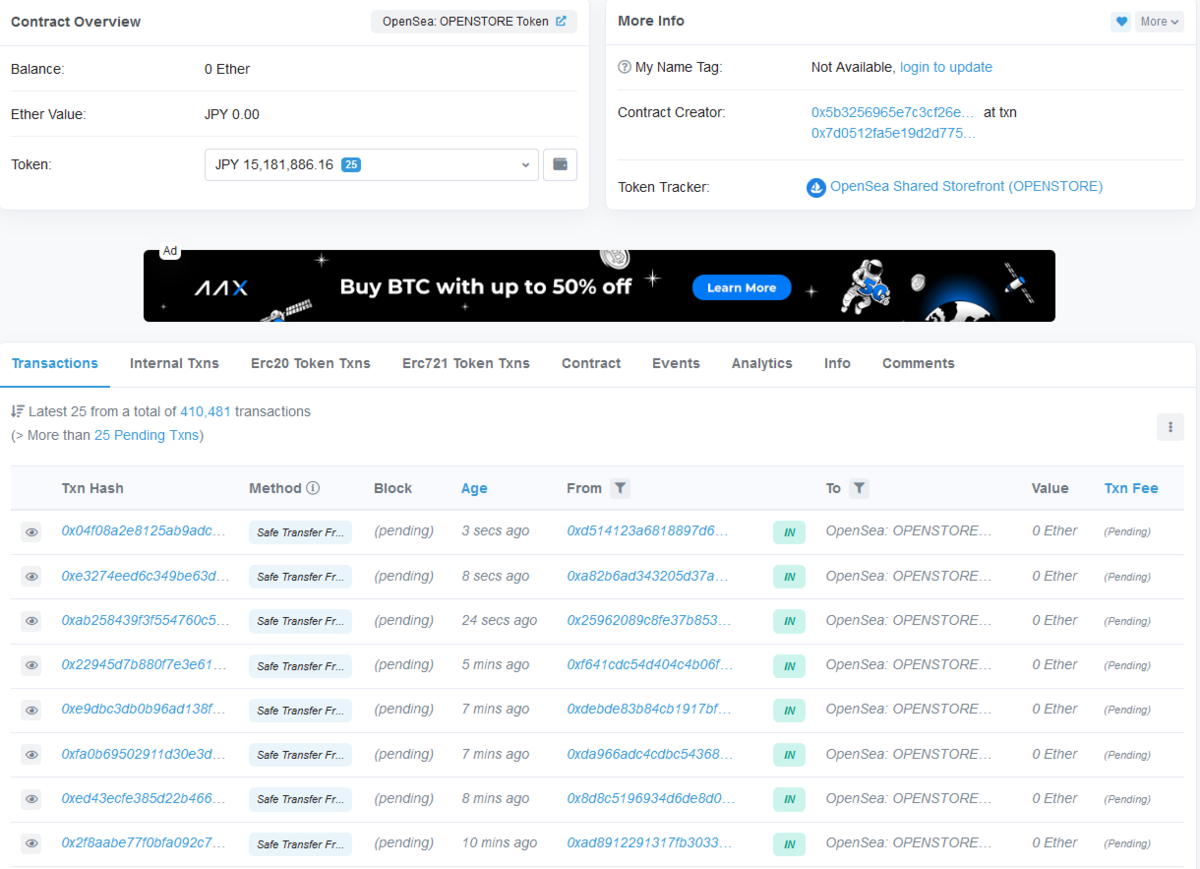
Task: Click Safe Transfer Fr... method badge, 3 secs row
Action: click(x=300, y=532)
